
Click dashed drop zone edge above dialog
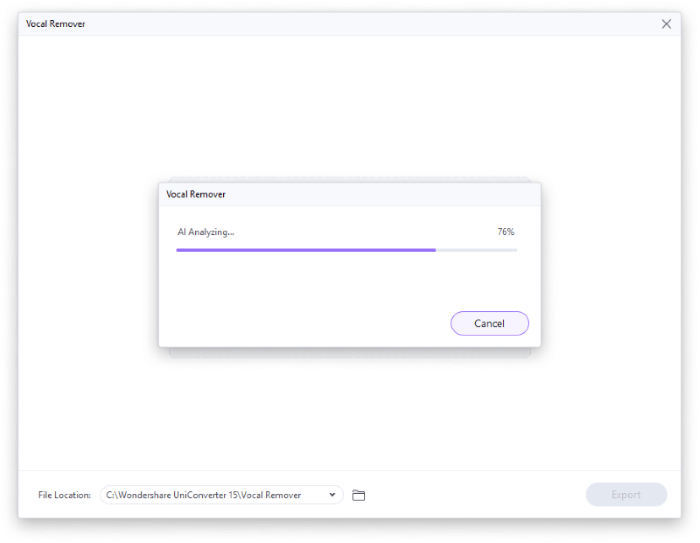(350, 179)
